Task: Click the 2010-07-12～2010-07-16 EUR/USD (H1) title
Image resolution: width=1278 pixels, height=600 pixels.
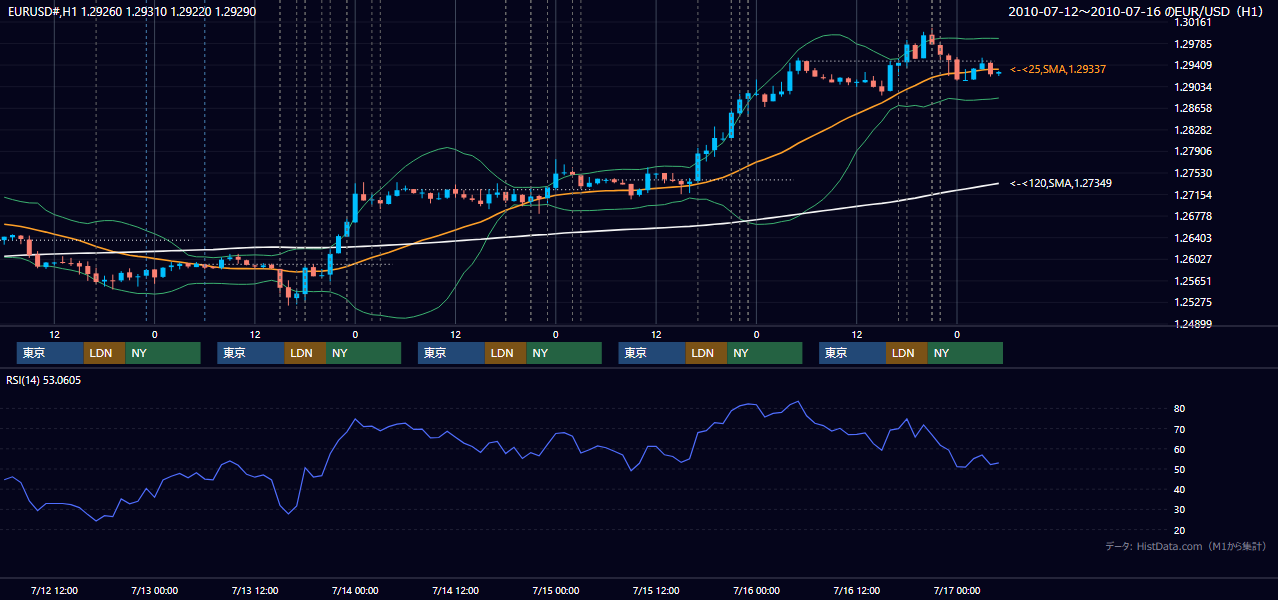Action: [x=1138, y=12]
